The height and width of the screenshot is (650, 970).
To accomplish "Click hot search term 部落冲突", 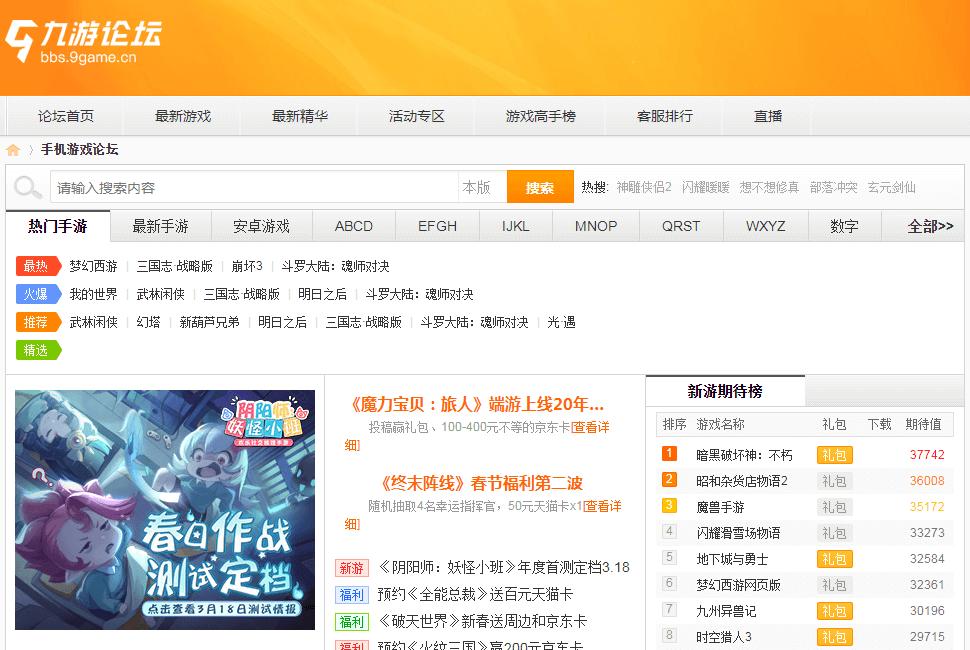I will coord(834,187).
